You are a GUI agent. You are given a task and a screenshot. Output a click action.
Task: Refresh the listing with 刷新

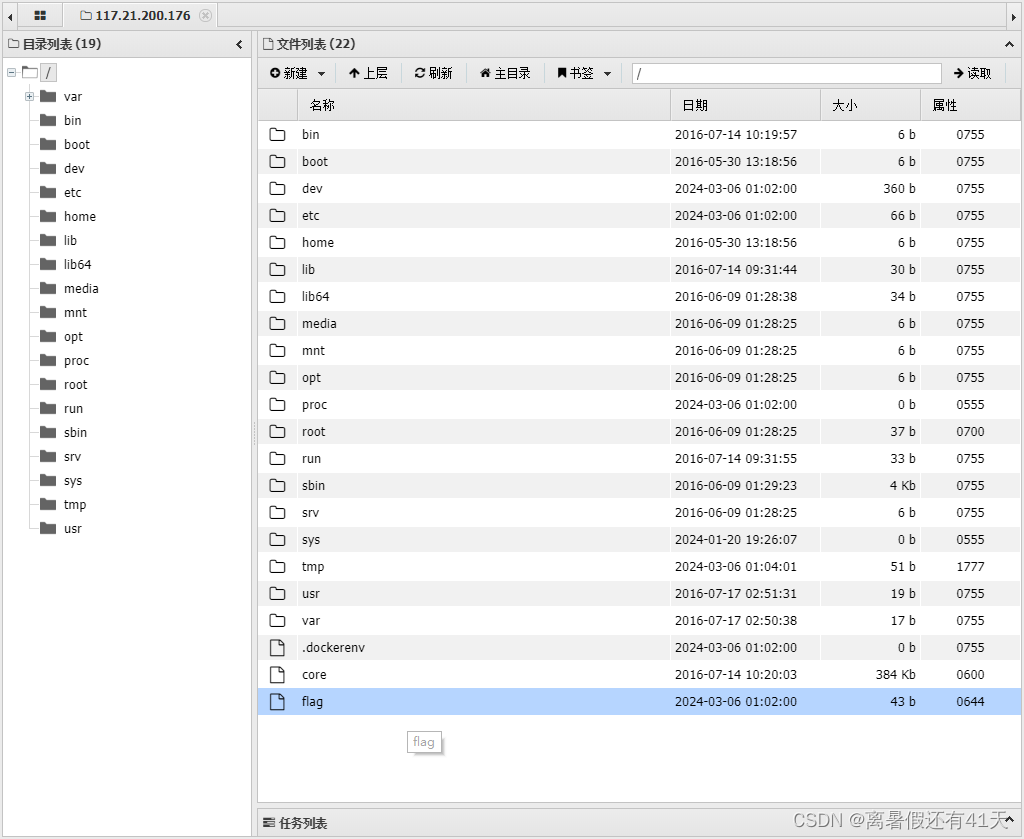pyautogui.click(x=433, y=73)
